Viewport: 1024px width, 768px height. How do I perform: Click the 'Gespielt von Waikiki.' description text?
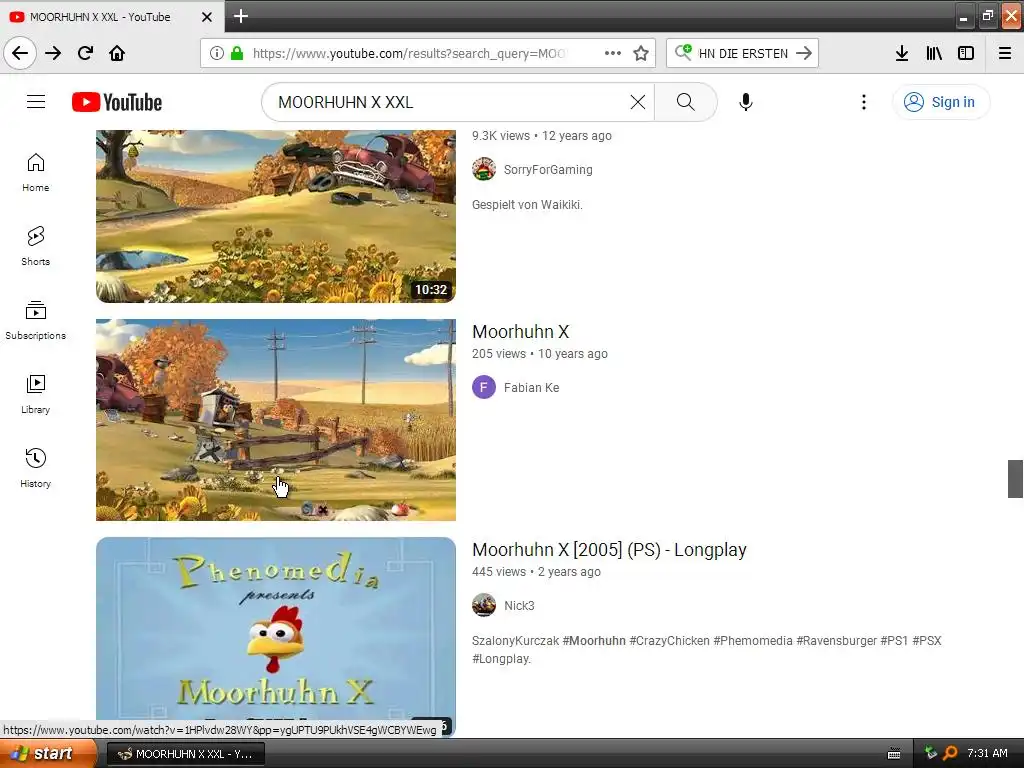527,204
